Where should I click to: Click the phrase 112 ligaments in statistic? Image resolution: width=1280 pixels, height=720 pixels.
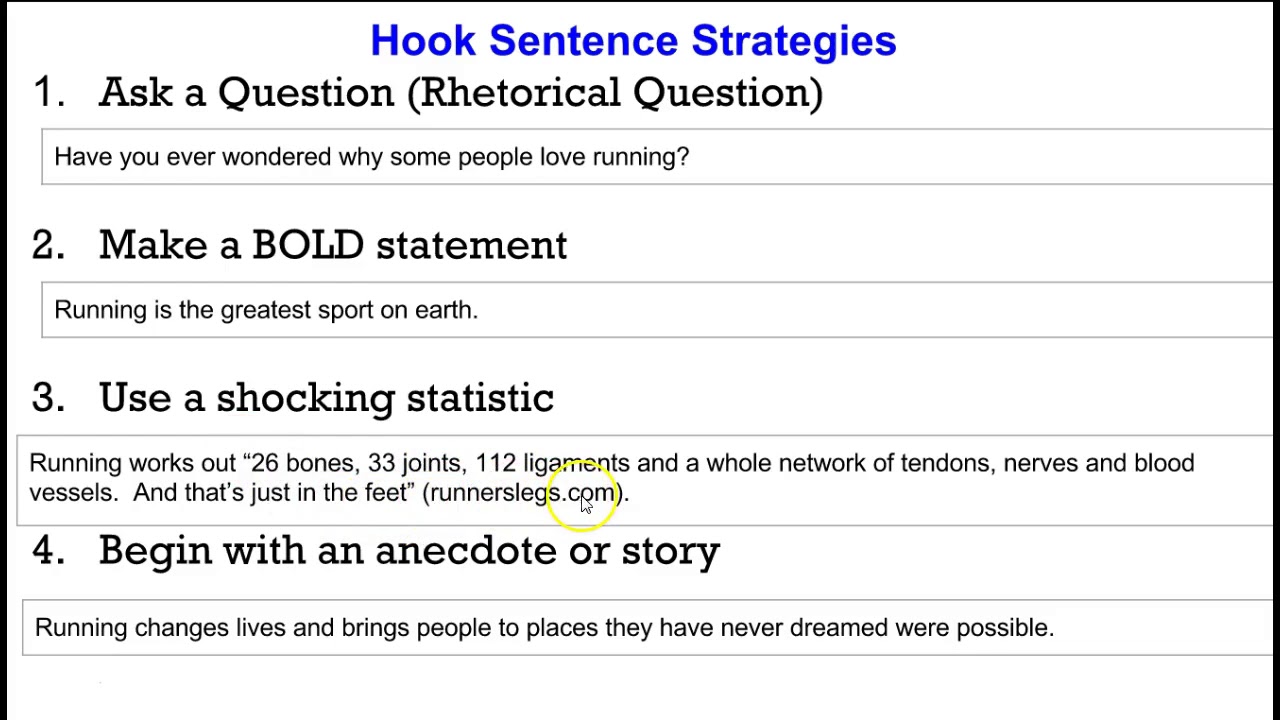tap(552, 463)
